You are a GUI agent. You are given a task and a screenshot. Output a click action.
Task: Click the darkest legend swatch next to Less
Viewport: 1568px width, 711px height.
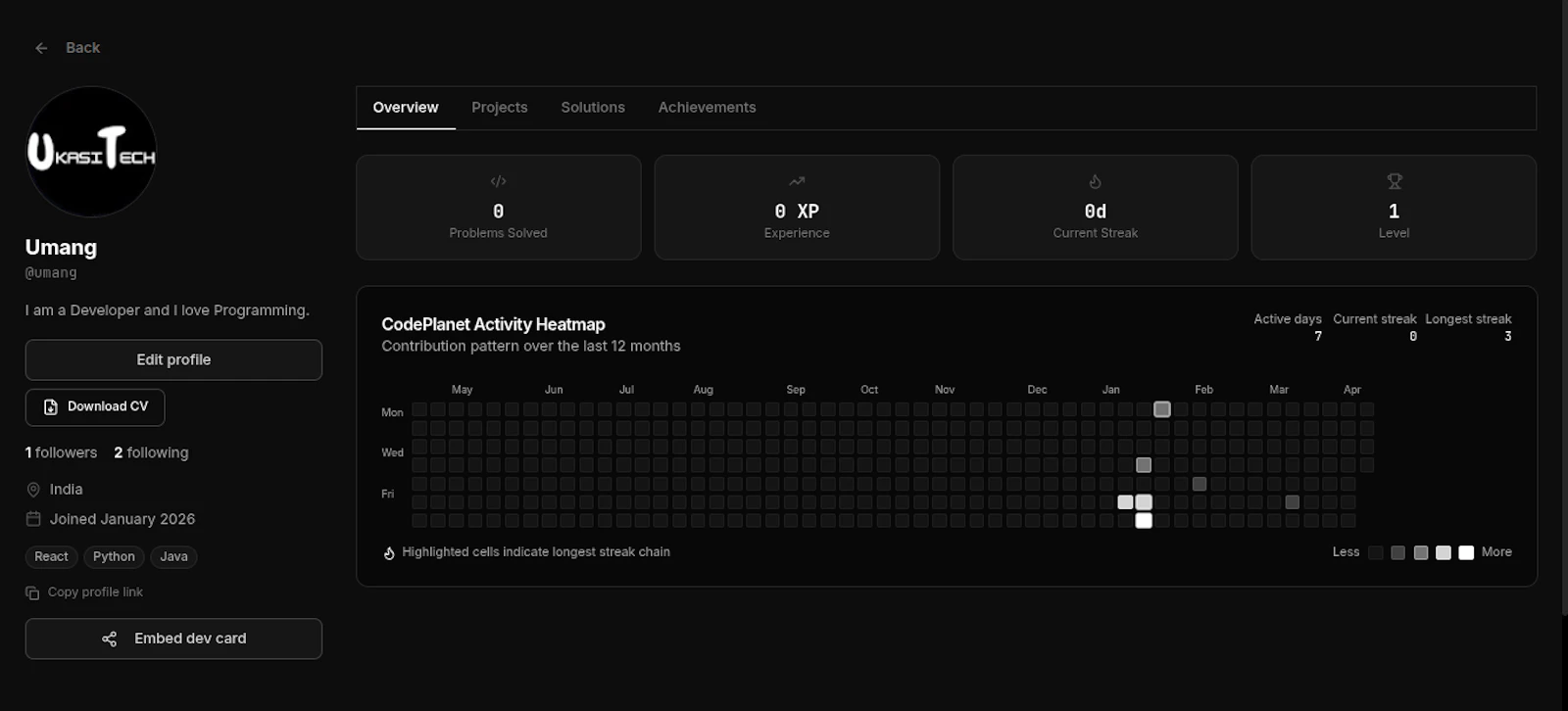[x=1376, y=553]
